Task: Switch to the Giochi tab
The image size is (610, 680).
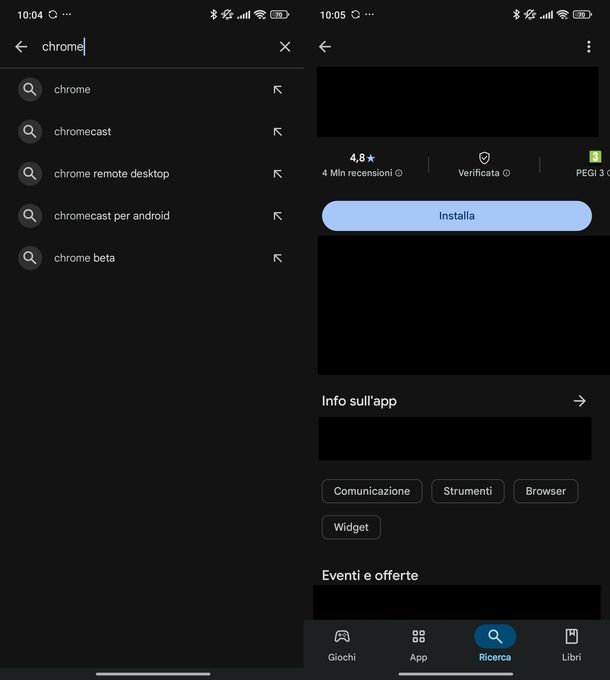Action: (342, 645)
